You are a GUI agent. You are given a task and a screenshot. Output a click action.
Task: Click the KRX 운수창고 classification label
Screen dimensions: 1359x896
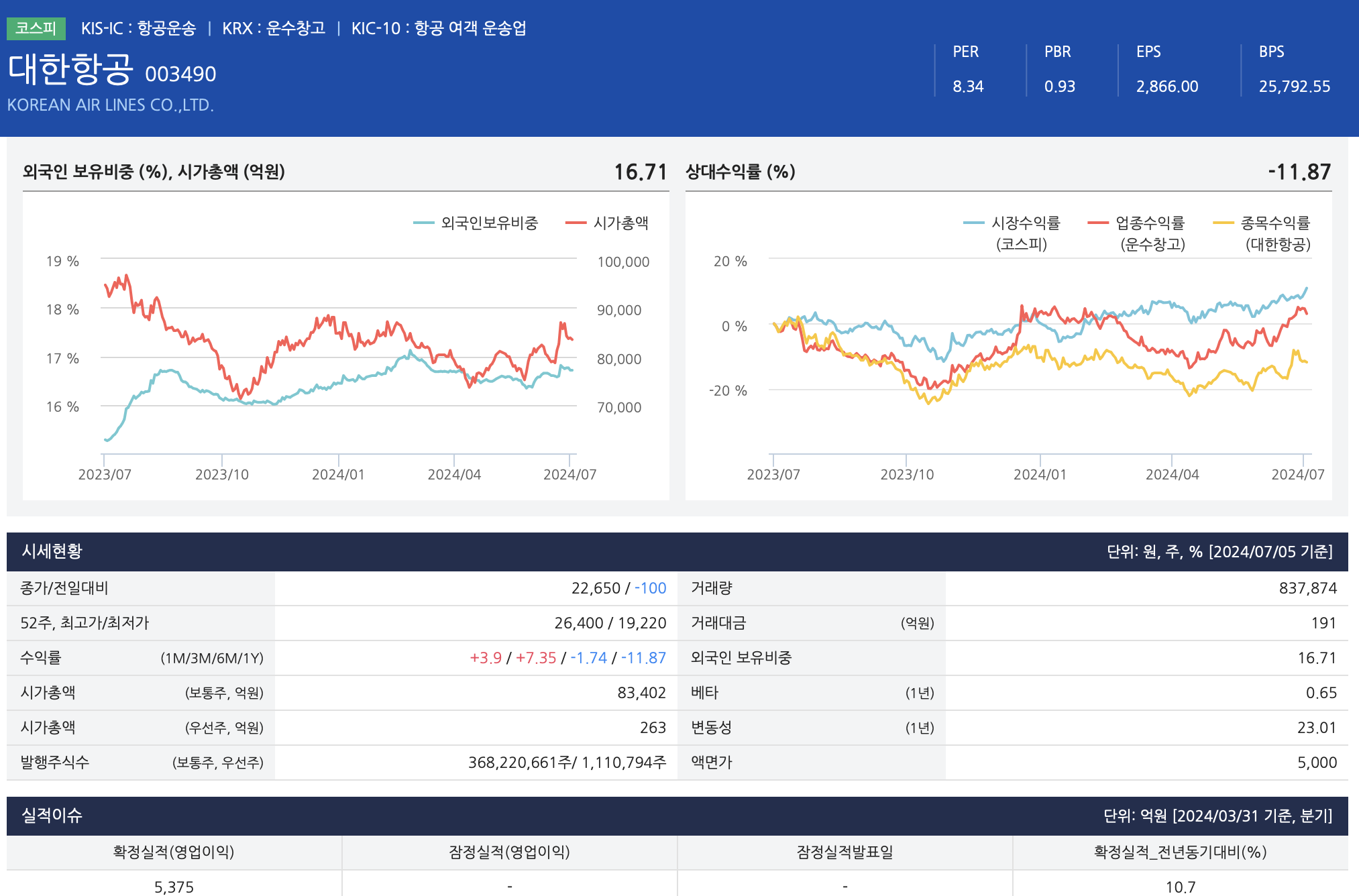pos(274,28)
